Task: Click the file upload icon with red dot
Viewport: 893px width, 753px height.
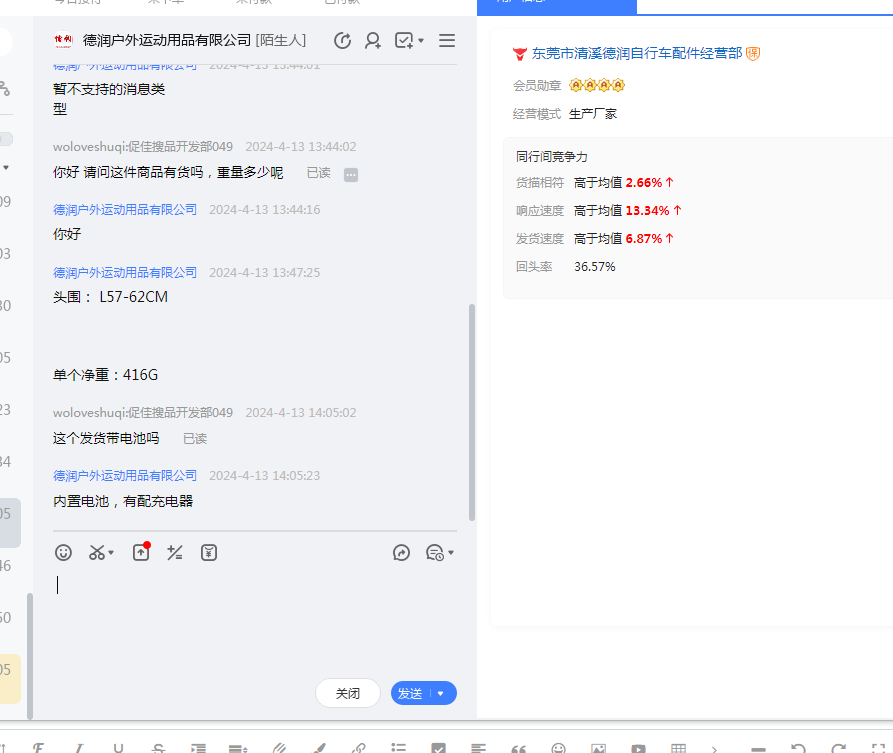Action: click(140, 552)
